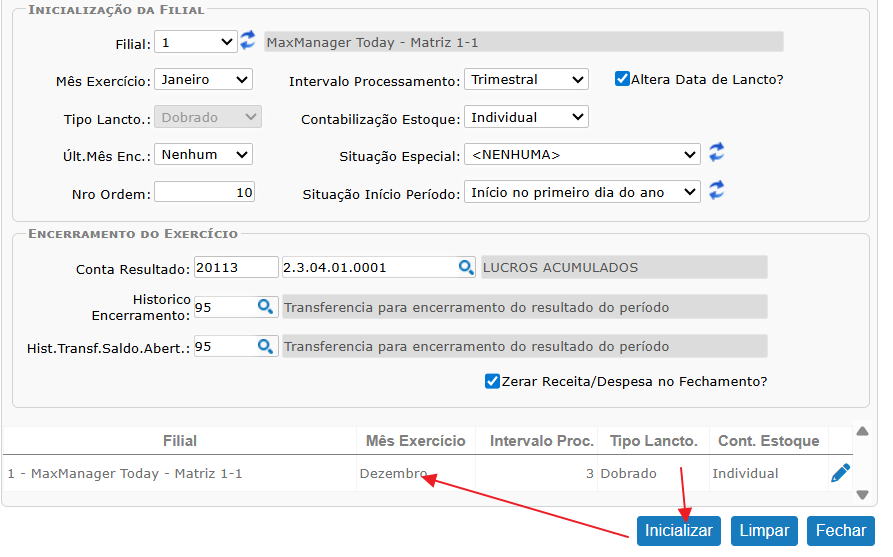The width and height of the screenshot is (893, 557).
Task: Click refresh icon beside Situação Início Período
Action: [x=716, y=191]
